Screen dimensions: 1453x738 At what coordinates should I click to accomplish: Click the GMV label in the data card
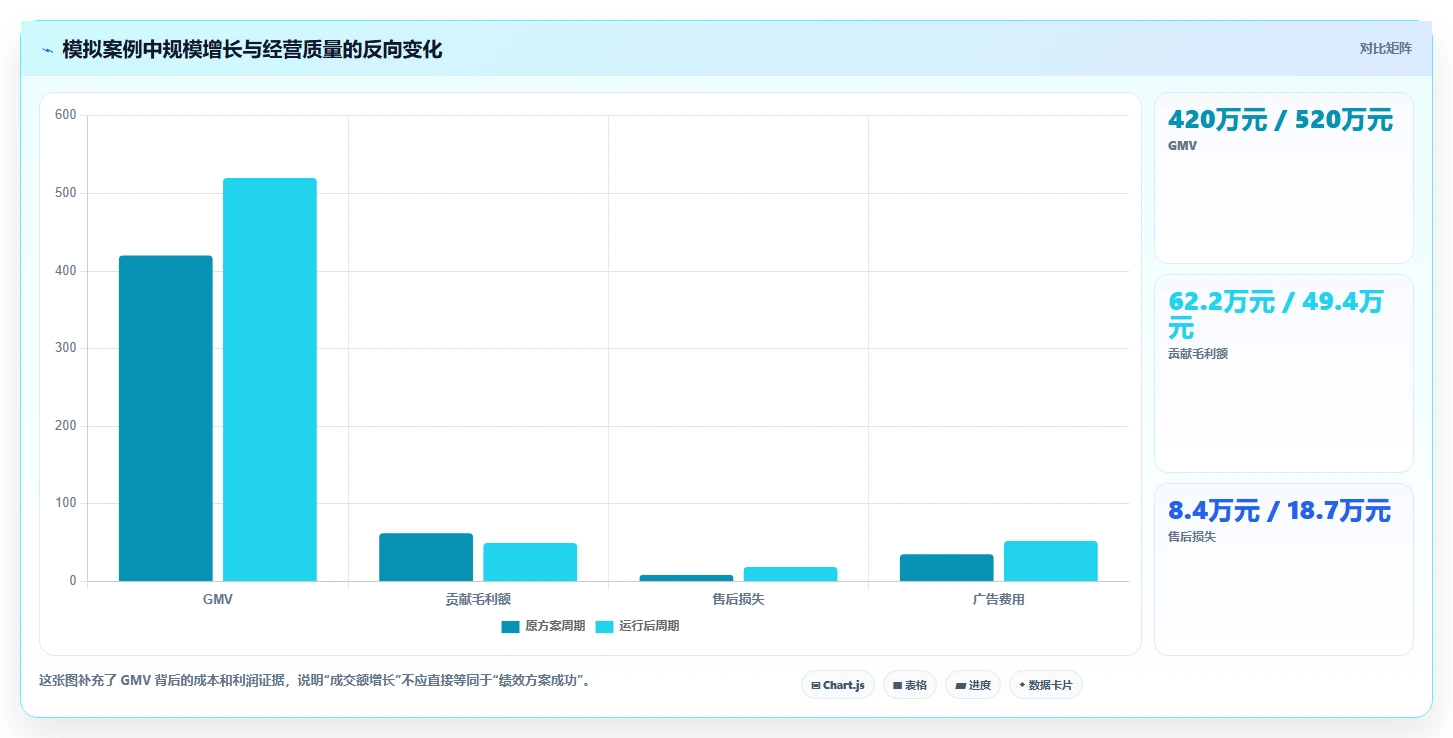(1182, 146)
